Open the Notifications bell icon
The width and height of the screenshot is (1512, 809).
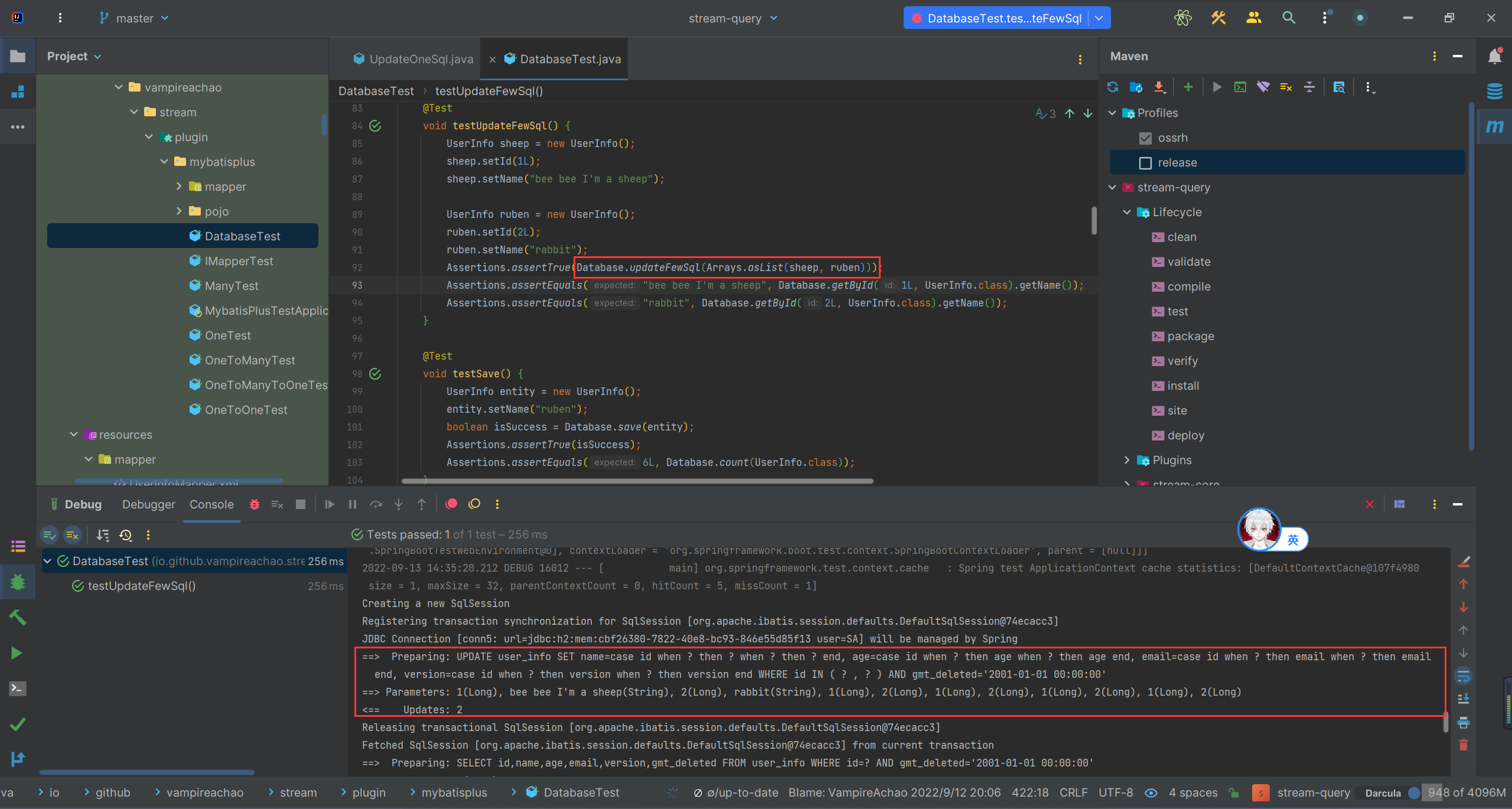tap(1494, 57)
